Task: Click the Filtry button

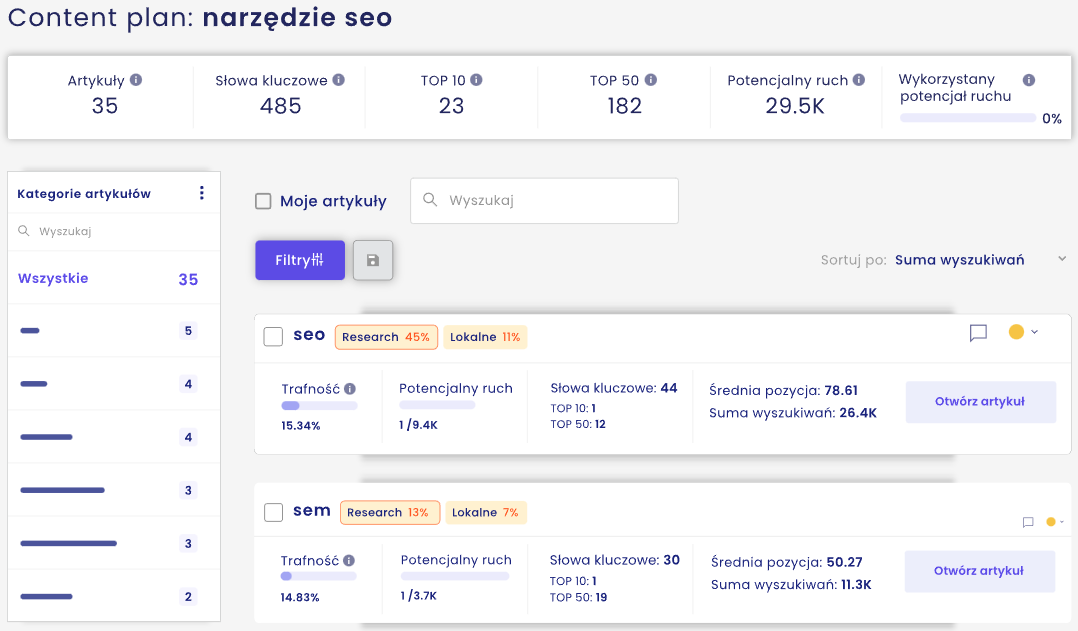Action: click(299, 260)
